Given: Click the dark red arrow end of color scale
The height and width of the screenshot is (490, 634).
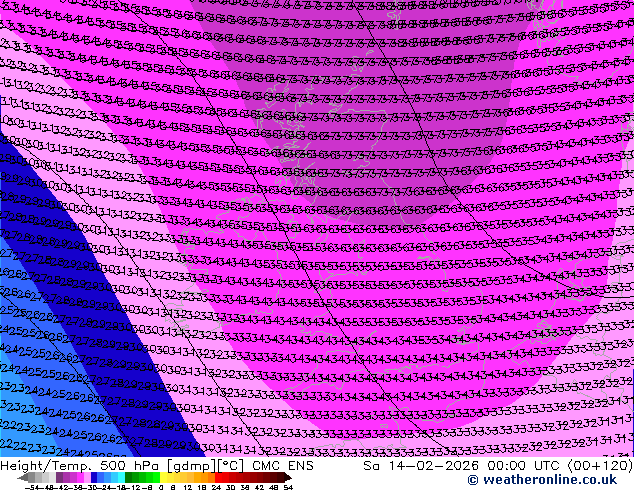Looking at the screenshot, I should tap(288, 477).
